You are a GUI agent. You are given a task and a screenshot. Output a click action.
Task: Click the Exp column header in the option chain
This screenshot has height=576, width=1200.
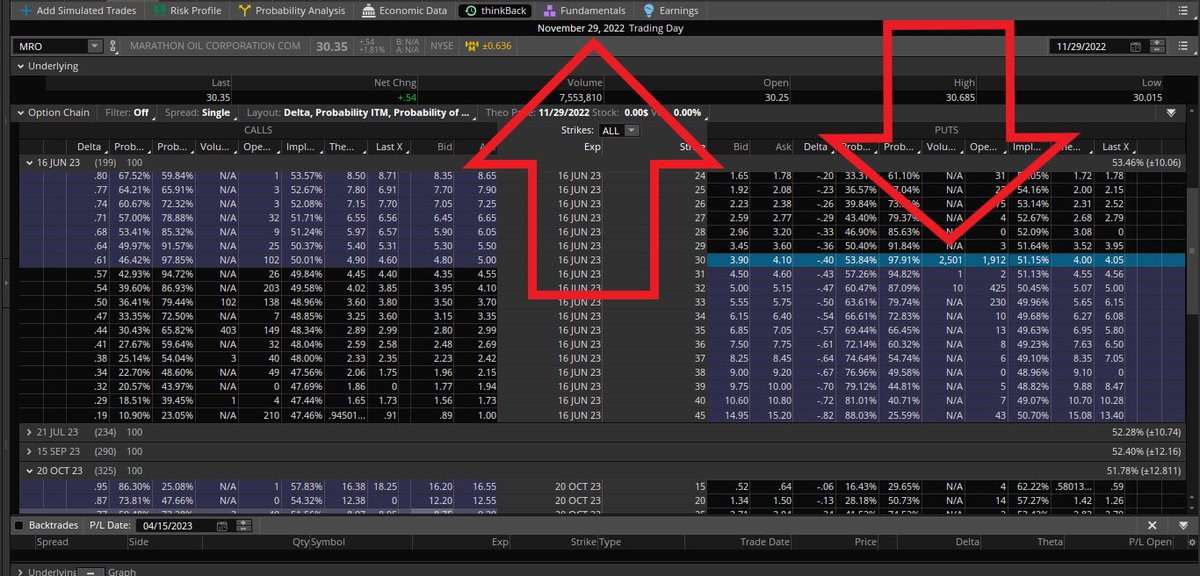point(592,147)
